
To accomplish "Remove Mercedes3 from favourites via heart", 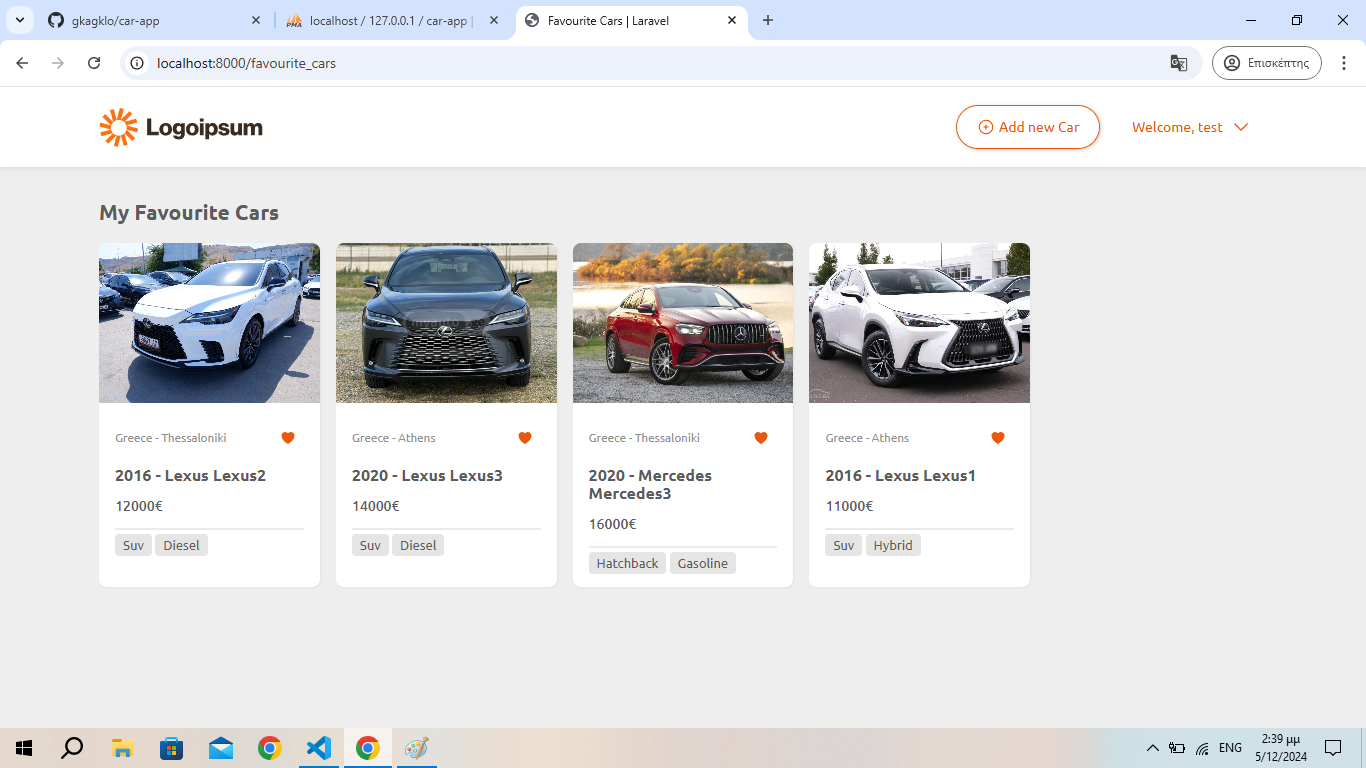I will [761, 438].
